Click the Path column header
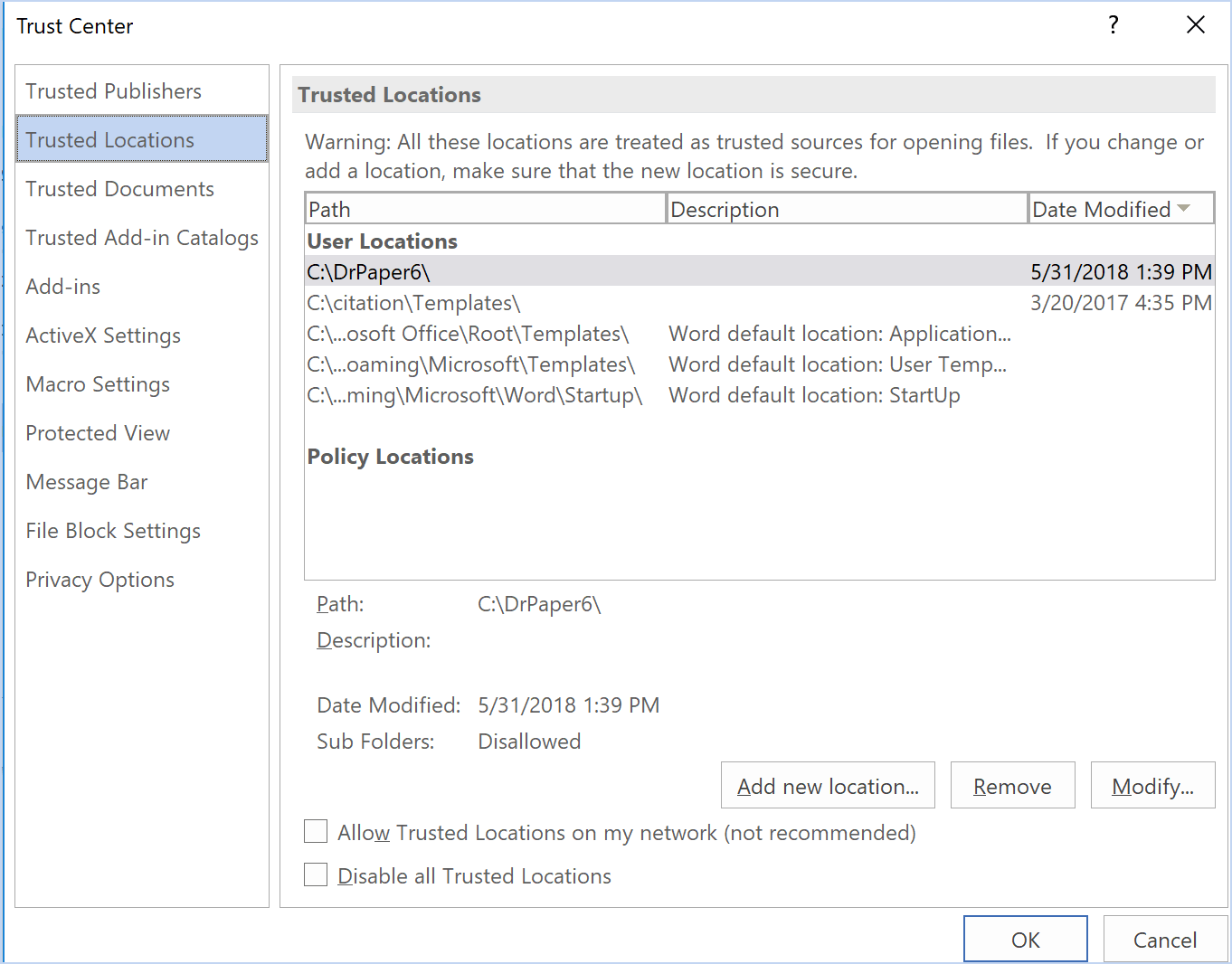 [x=485, y=209]
